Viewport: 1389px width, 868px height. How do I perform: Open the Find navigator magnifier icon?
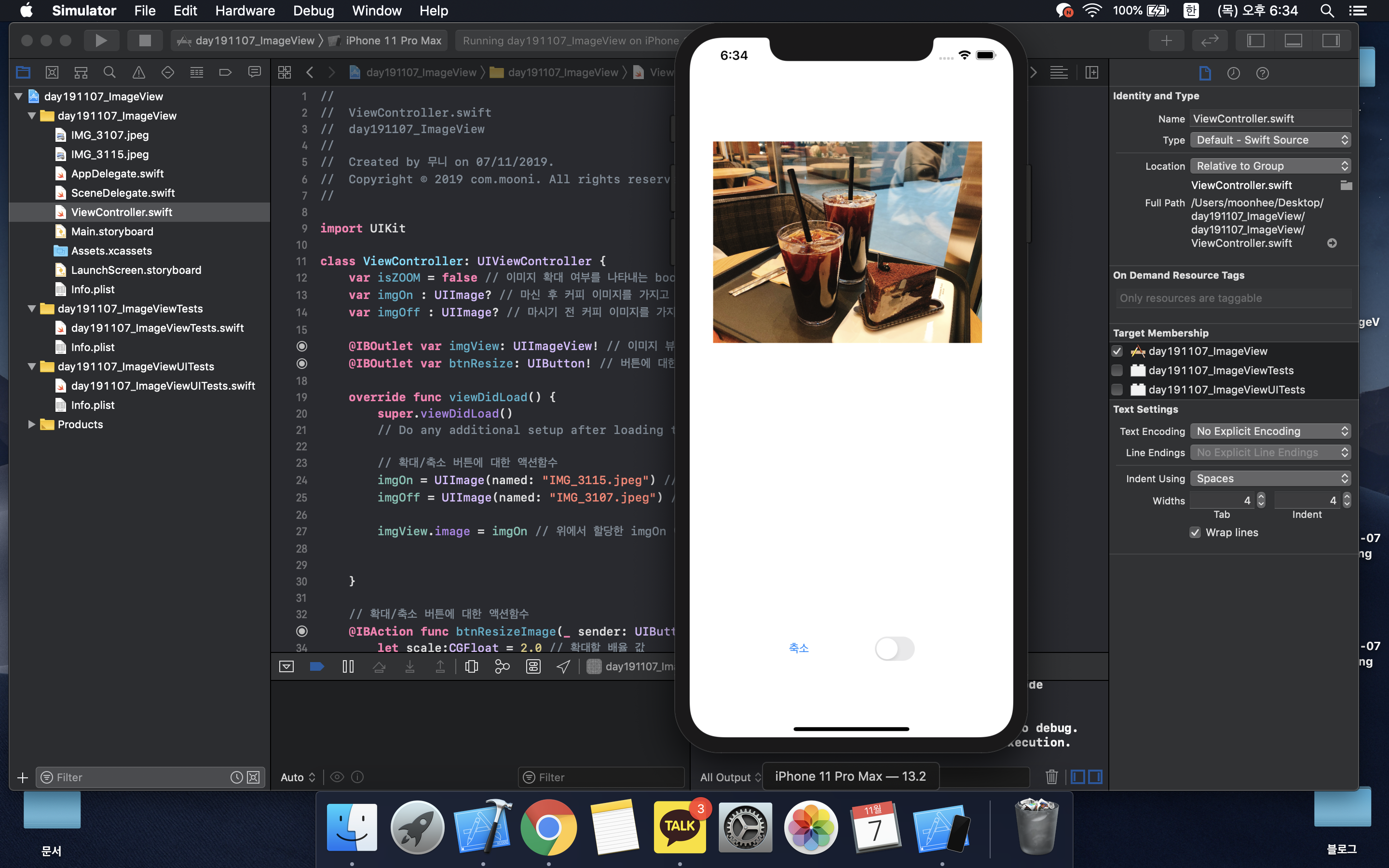tap(109, 72)
